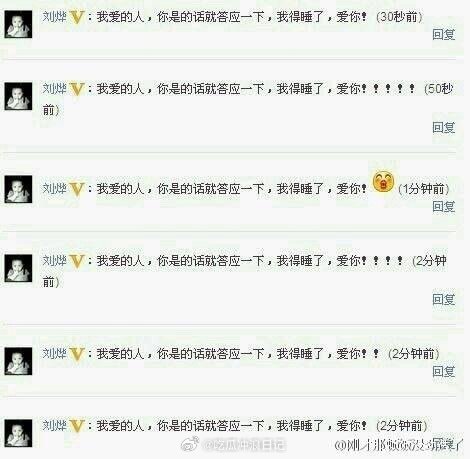This screenshot has width=470, height=459.
Task: Open the avatar thumbnail of the 50秒前 comment
Action: tap(18, 96)
